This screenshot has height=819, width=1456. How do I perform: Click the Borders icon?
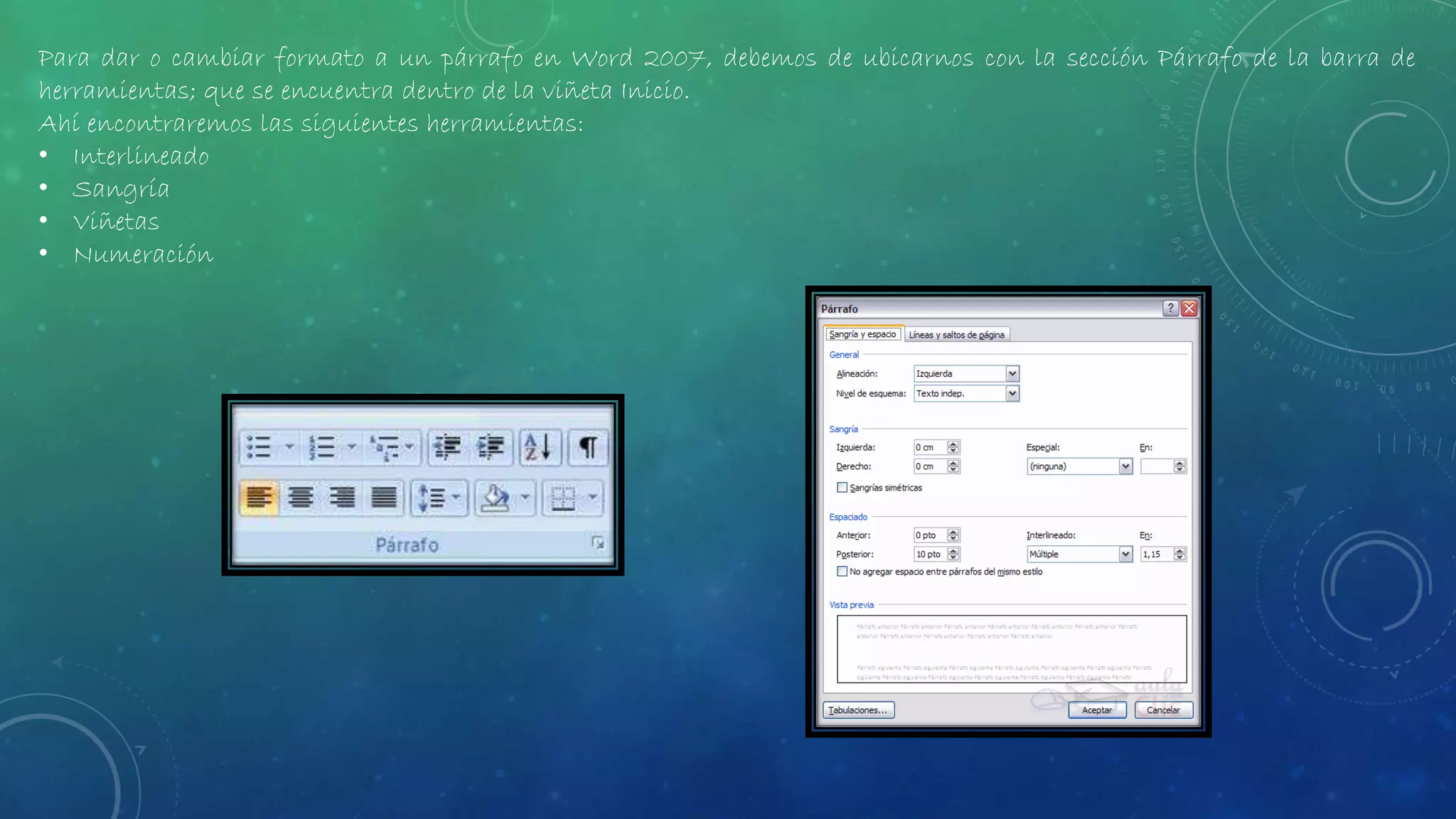563,498
